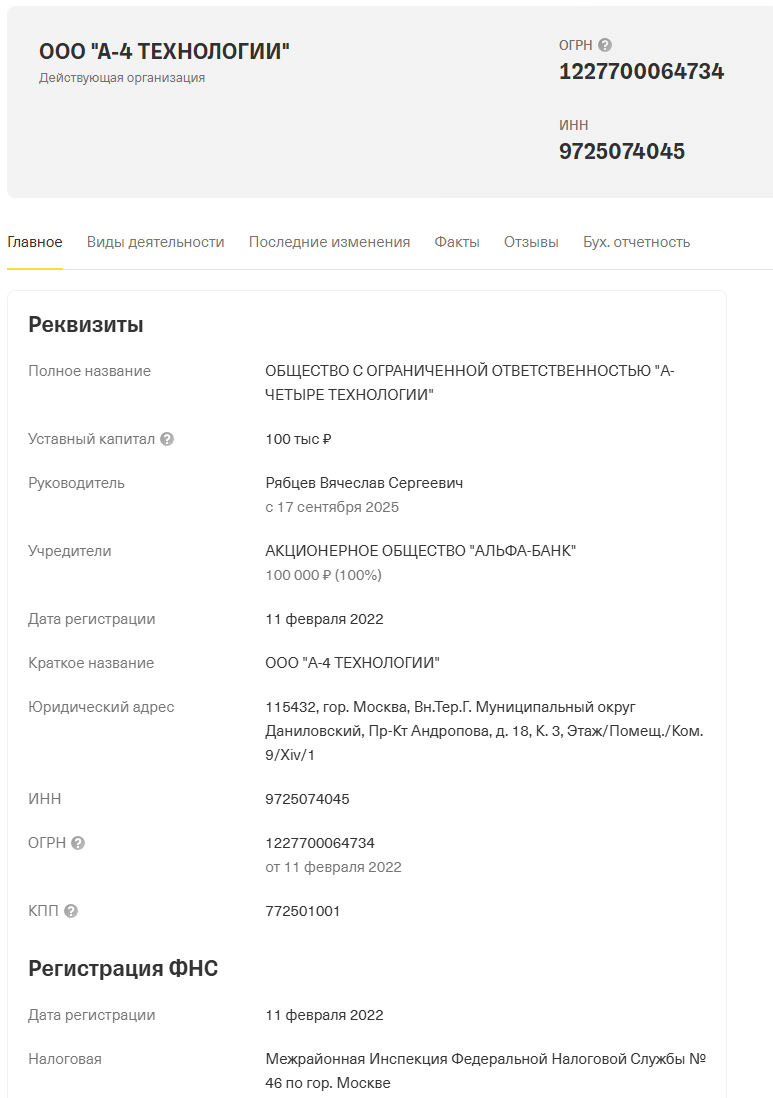Click the Действующая организация status text
Viewport: 773px width, 1098px height.
pos(122,78)
